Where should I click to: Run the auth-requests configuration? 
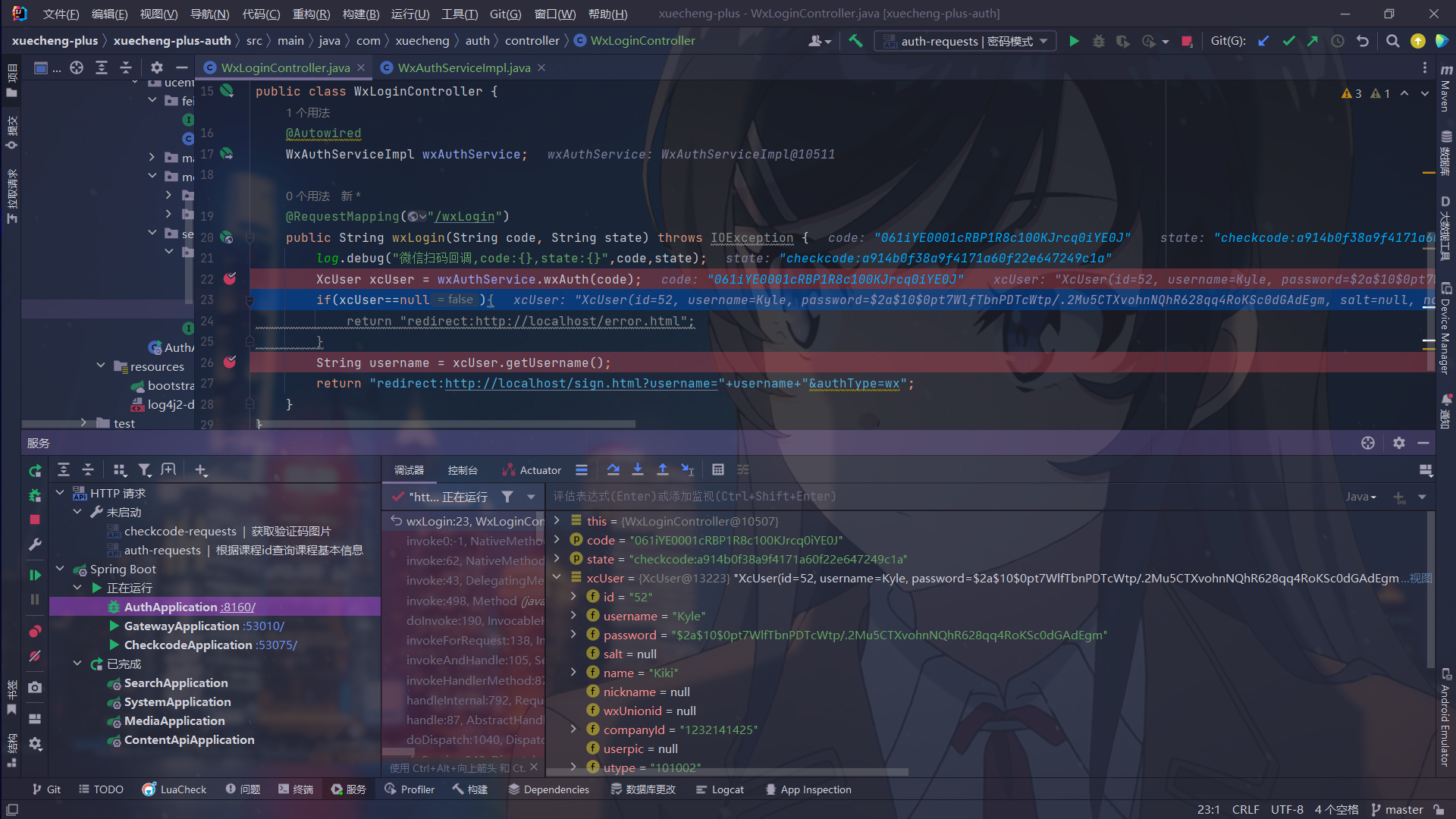[1074, 41]
